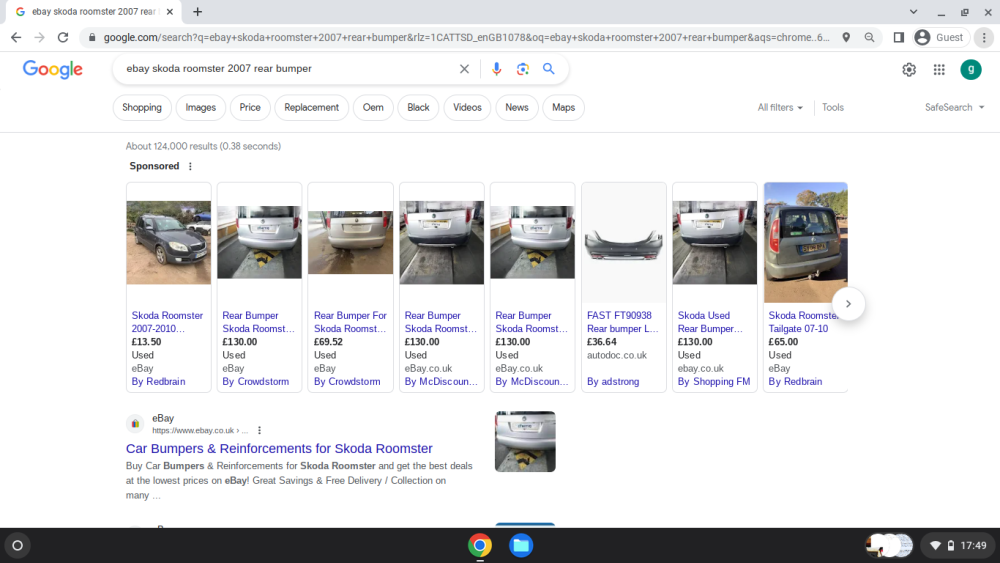Toggle the browser side panel
This screenshot has width=1000, height=563.
[899, 38]
